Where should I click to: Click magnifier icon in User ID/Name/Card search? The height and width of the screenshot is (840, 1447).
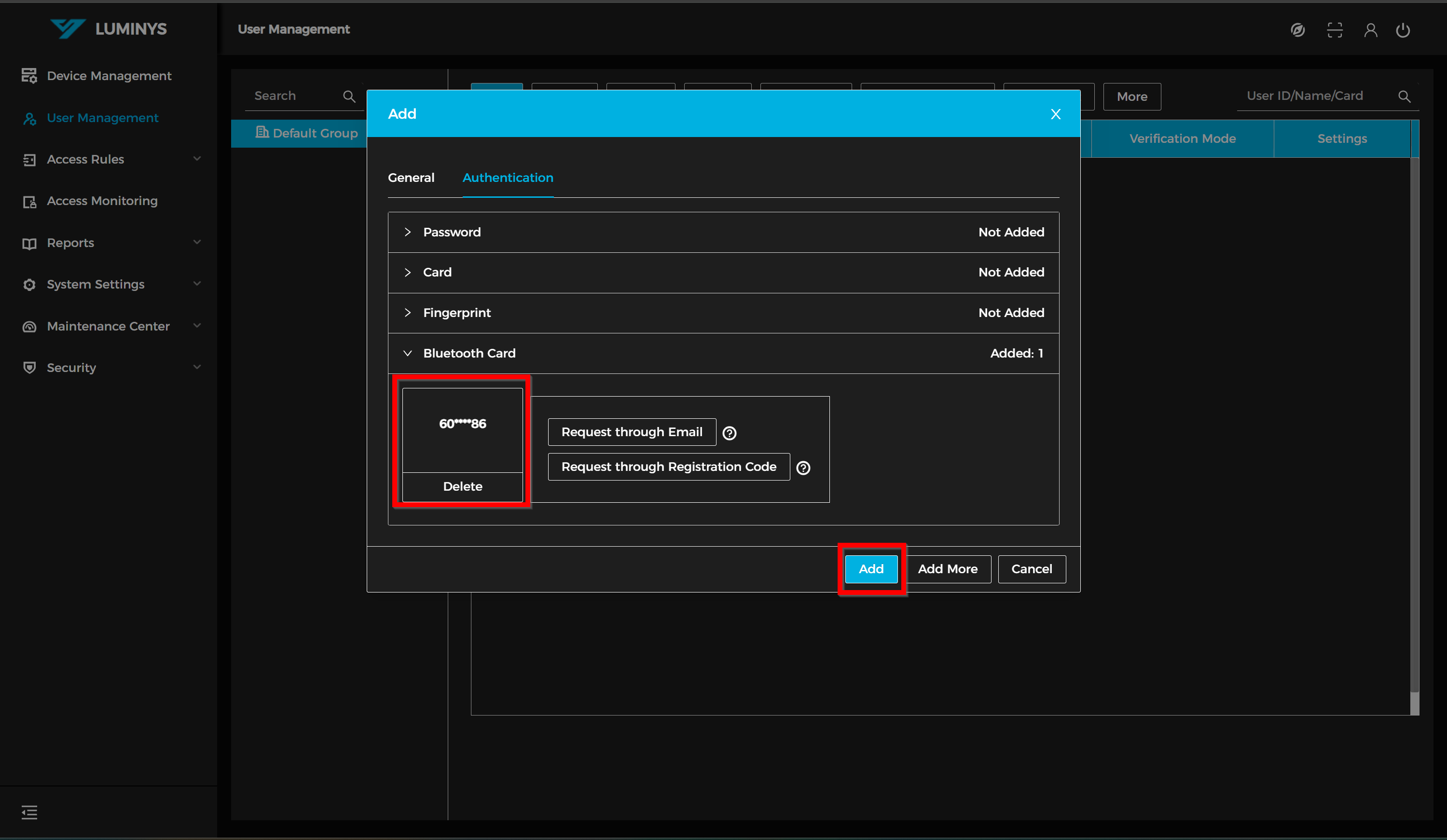[x=1404, y=96]
